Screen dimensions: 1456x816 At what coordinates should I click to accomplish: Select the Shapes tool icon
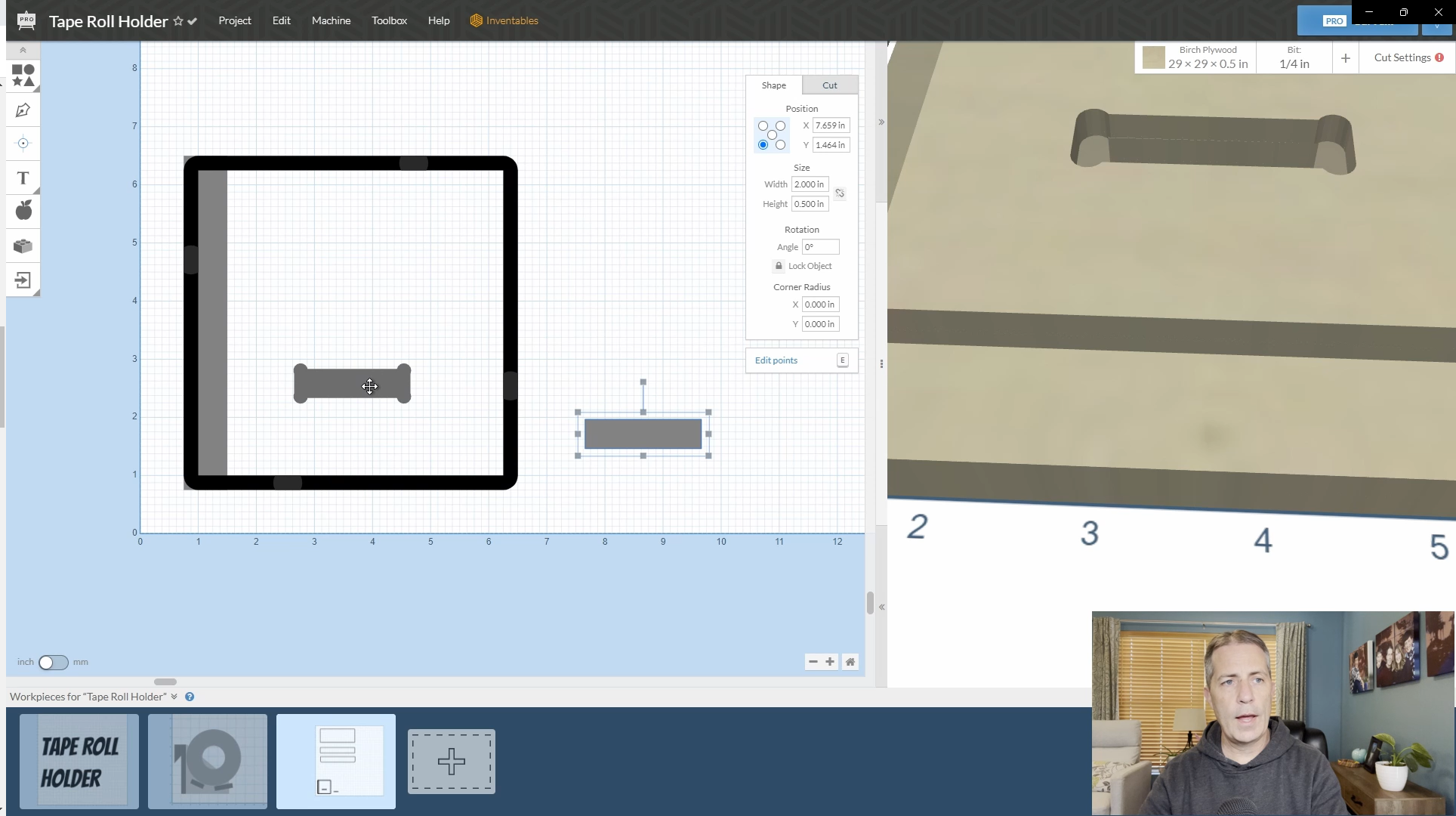[23, 76]
